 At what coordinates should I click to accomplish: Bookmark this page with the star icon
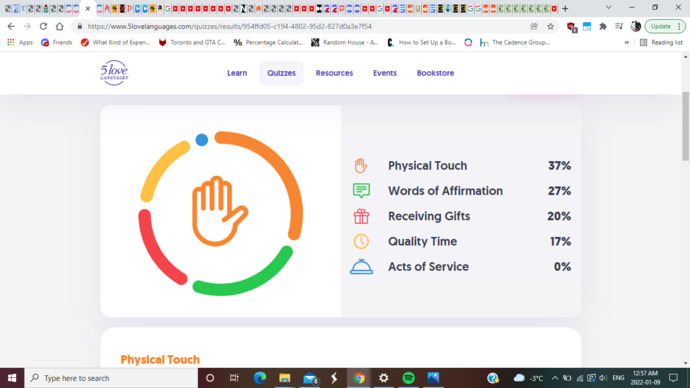pos(550,26)
